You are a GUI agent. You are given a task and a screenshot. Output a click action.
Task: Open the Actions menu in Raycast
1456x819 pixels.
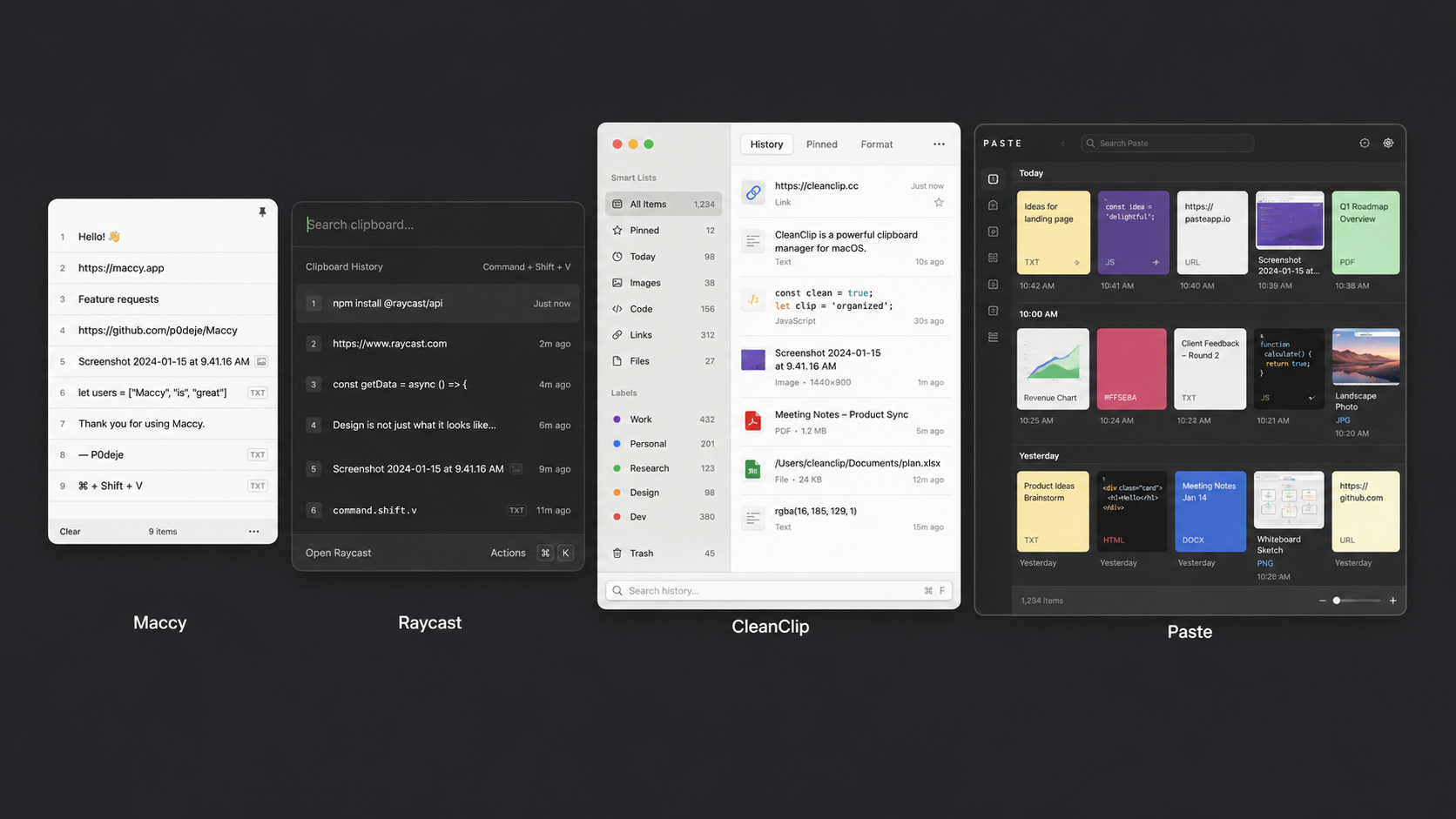pos(508,553)
